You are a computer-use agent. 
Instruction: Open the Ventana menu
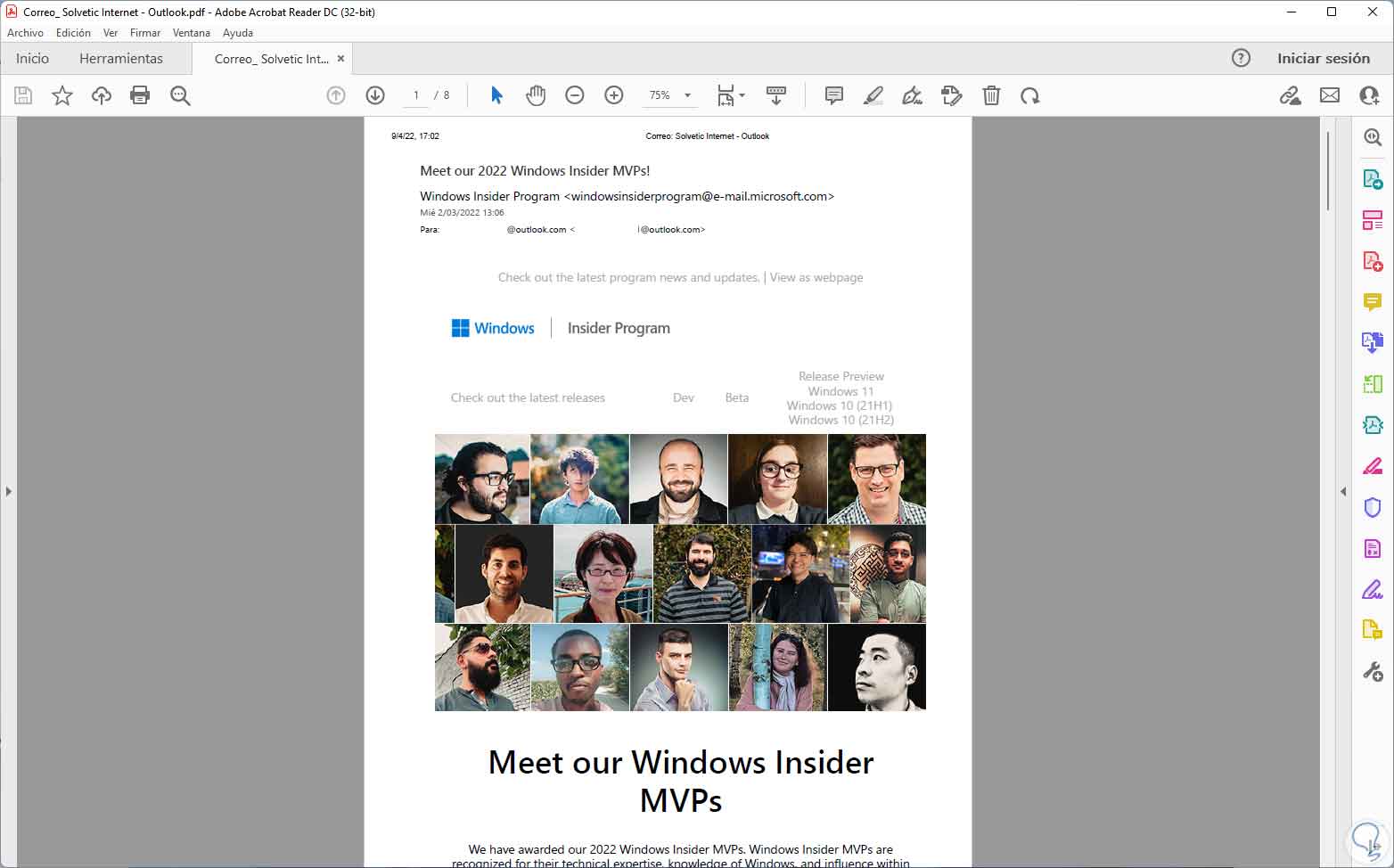[x=192, y=33]
